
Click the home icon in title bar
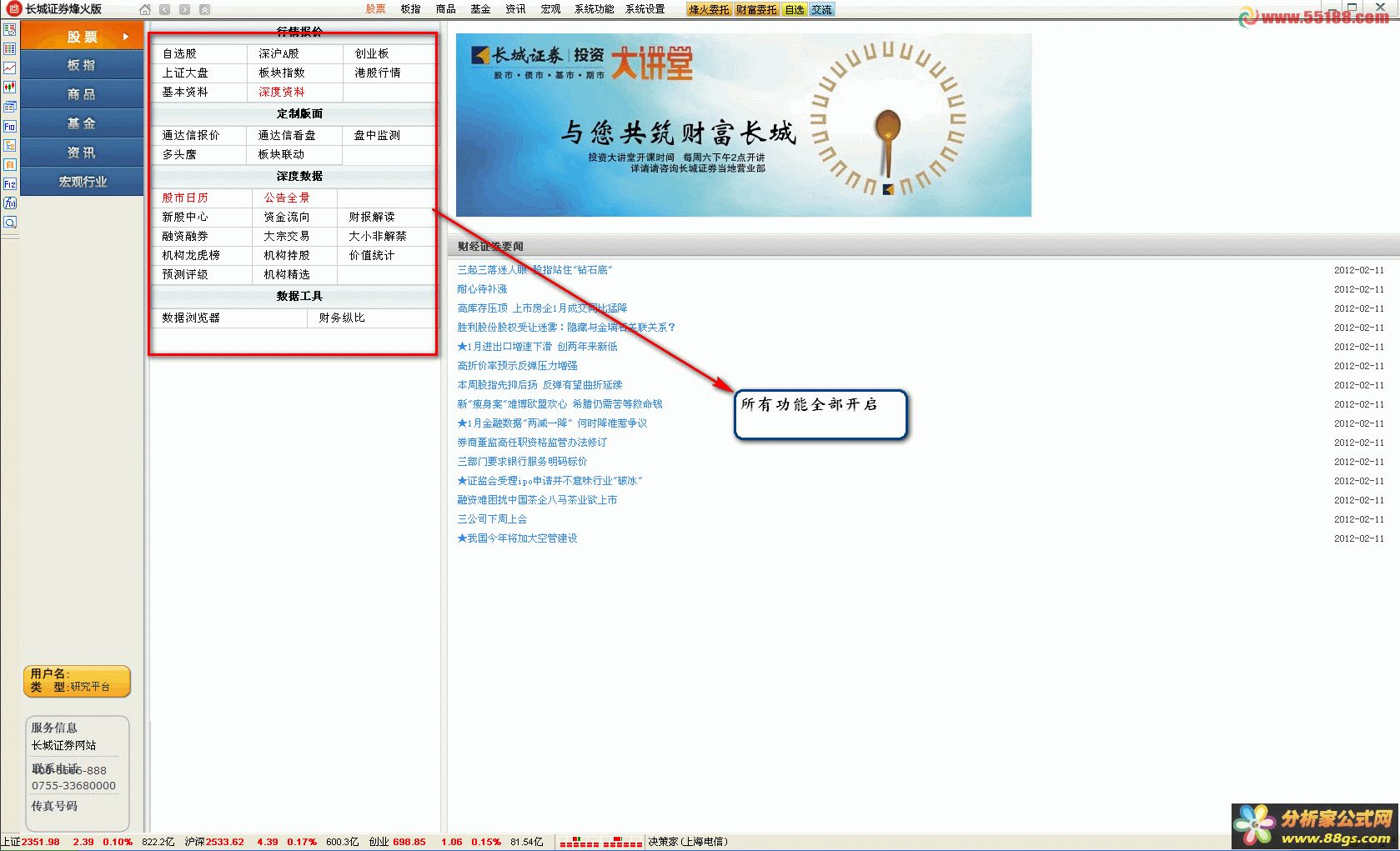coord(145,9)
